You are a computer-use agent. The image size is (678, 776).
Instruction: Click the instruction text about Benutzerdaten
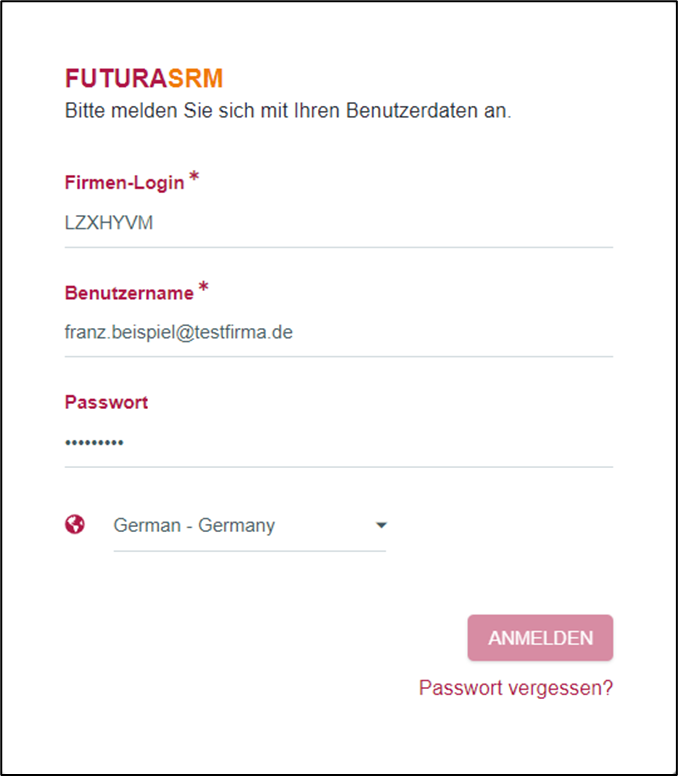tap(288, 110)
